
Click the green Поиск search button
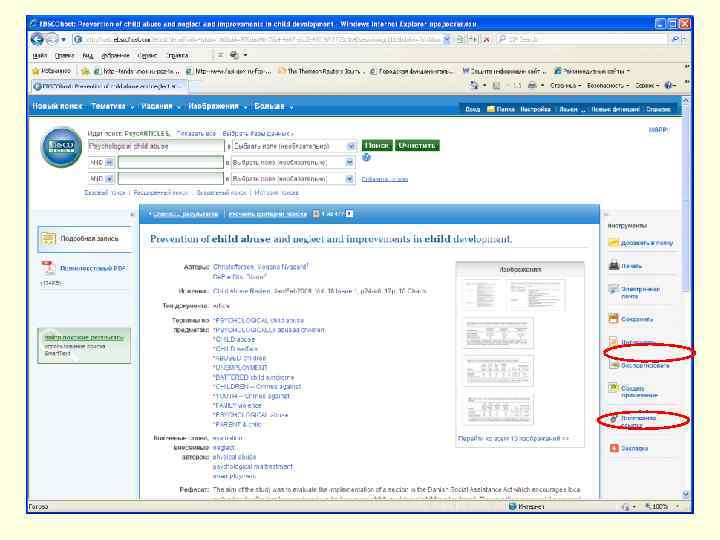[x=377, y=146]
